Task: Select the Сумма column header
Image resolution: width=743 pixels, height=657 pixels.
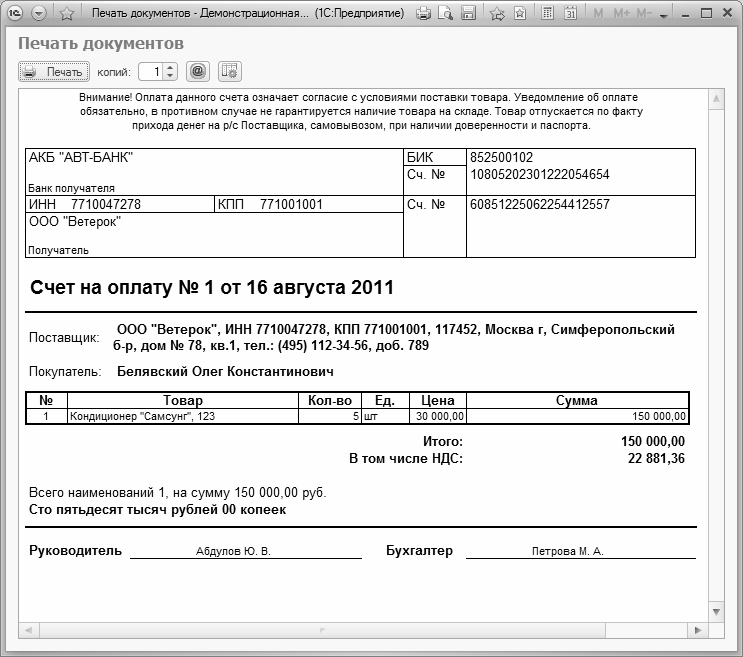Action: [x=577, y=400]
